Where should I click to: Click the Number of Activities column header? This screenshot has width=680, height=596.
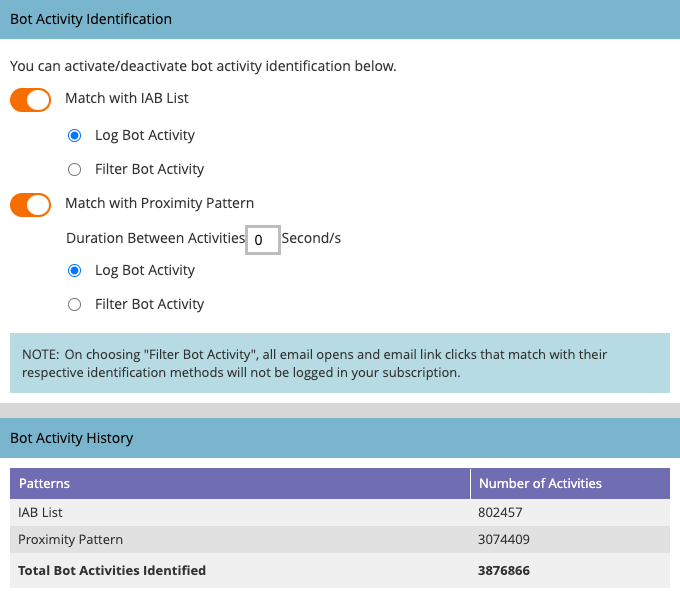pyautogui.click(x=570, y=484)
